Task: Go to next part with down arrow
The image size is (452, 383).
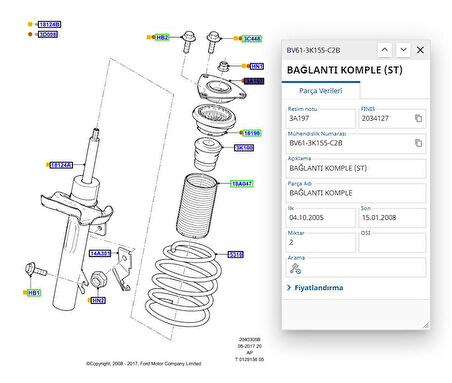Action: point(403,50)
